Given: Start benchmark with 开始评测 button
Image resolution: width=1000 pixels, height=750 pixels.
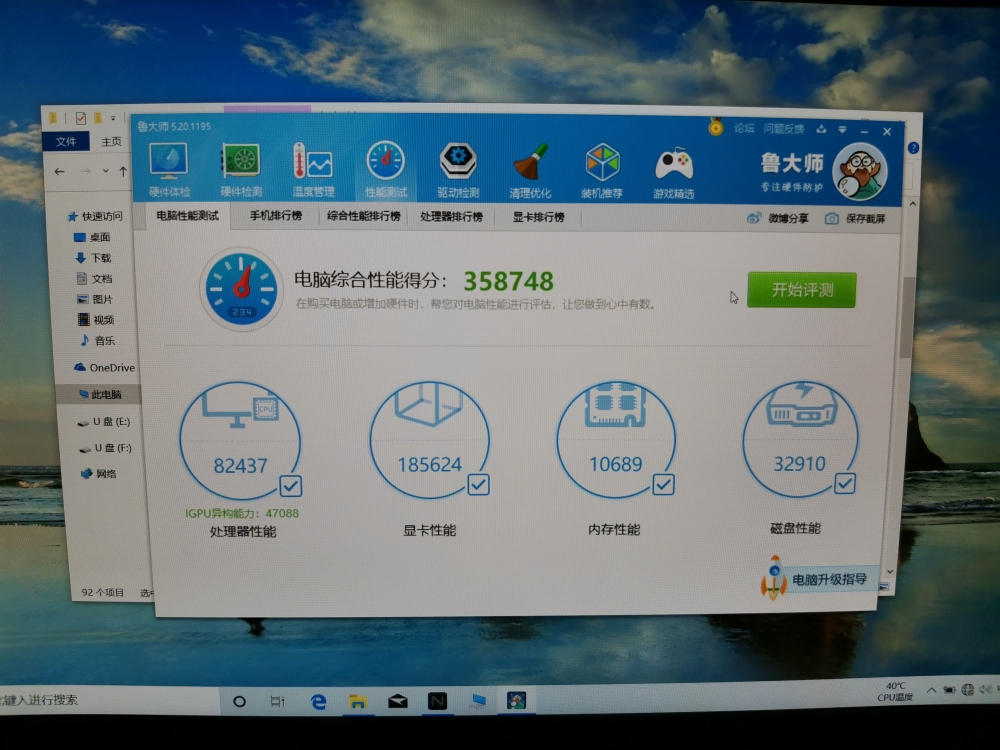Looking at the screenshot, I should 802,290.
